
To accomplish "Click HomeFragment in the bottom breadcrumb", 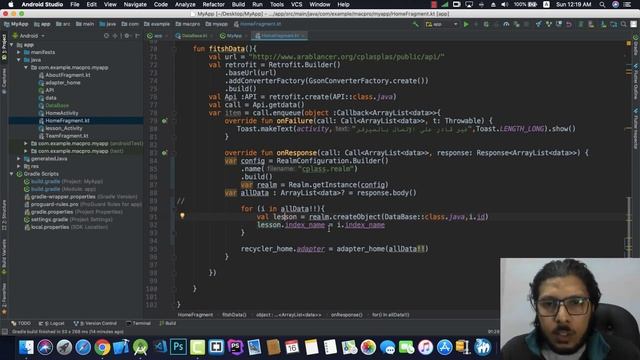I will 196,315.
